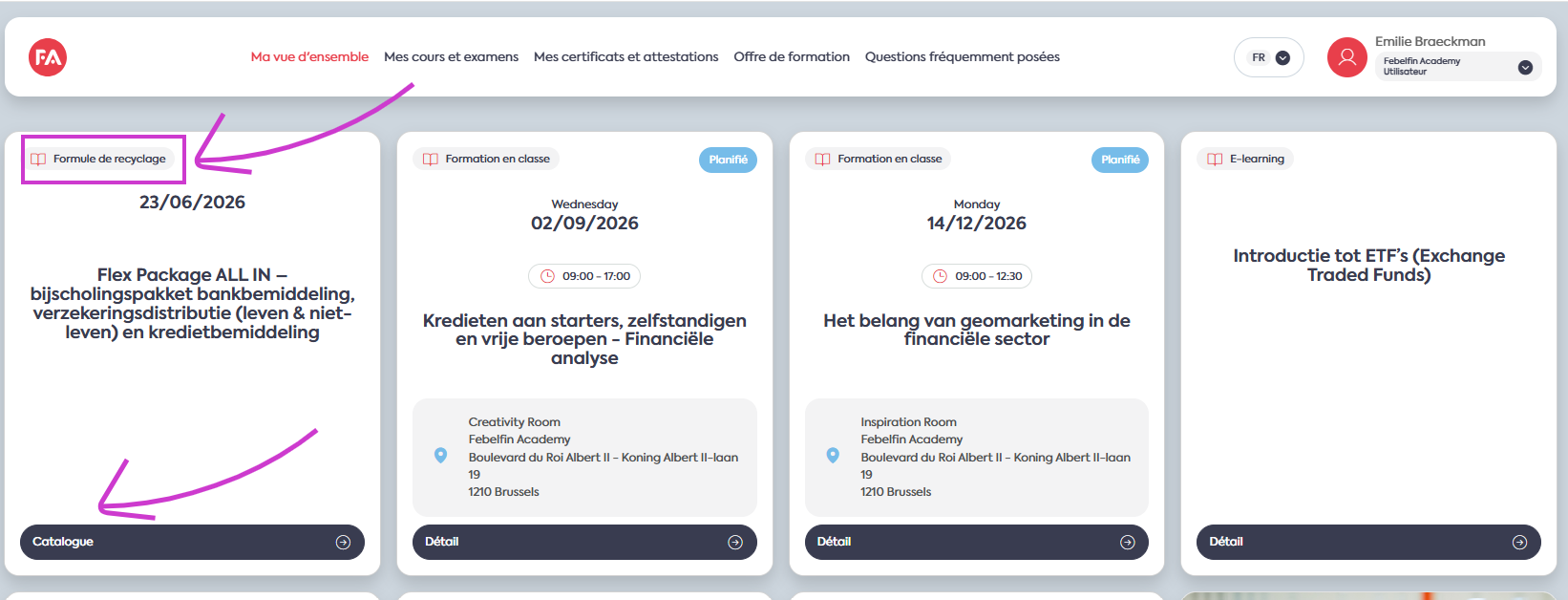The height and width of the screenshot is (600, 1568).
Task: Click the red user avatar icon
Action: (x=1346, y=57)
